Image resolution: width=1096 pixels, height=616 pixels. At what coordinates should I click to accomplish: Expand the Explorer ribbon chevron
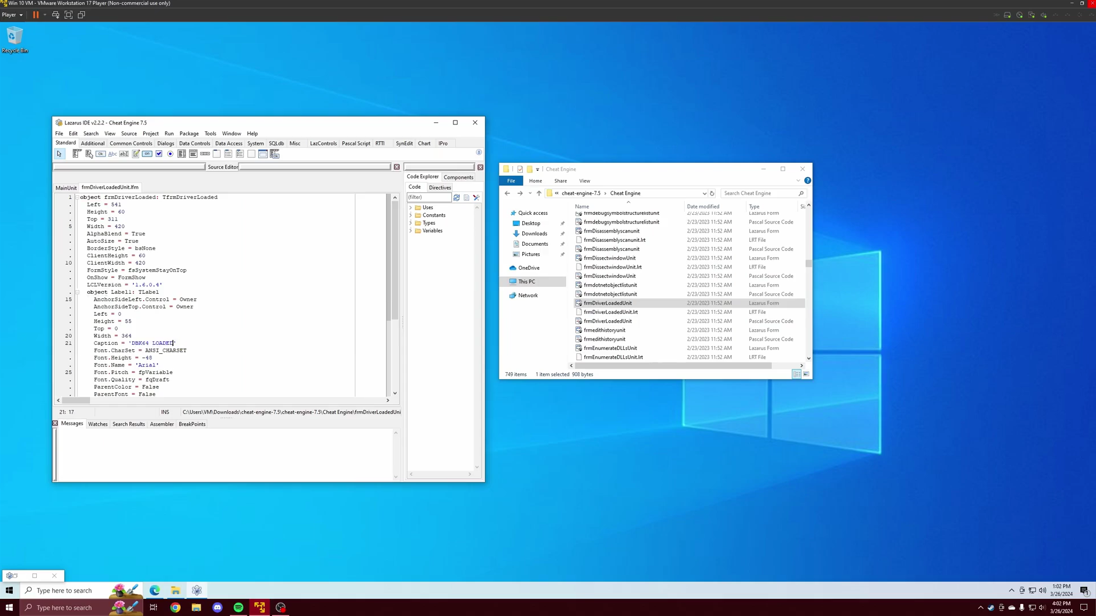click(x=798, y=180)
